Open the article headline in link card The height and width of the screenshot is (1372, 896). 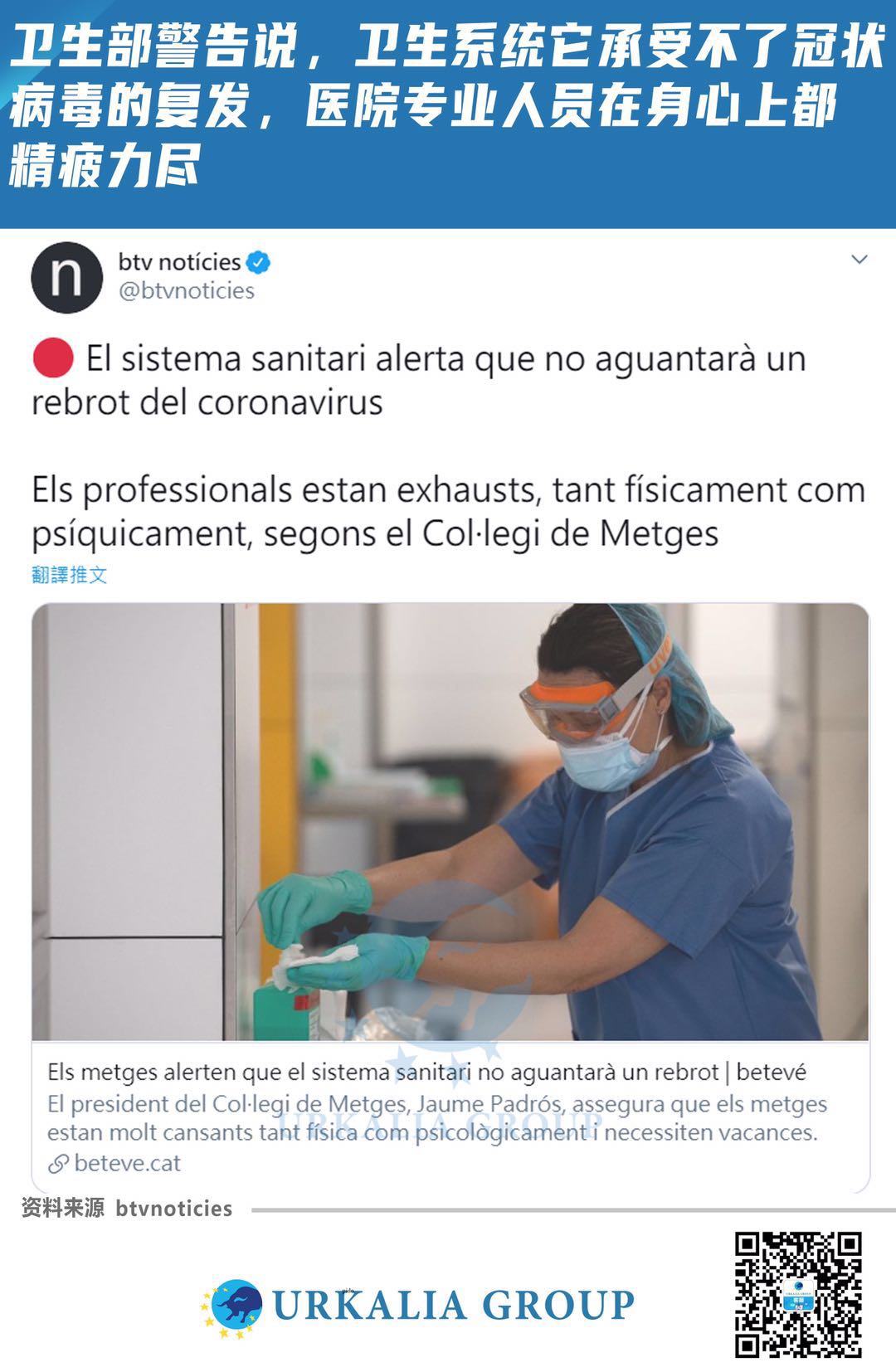point(426,1072)
